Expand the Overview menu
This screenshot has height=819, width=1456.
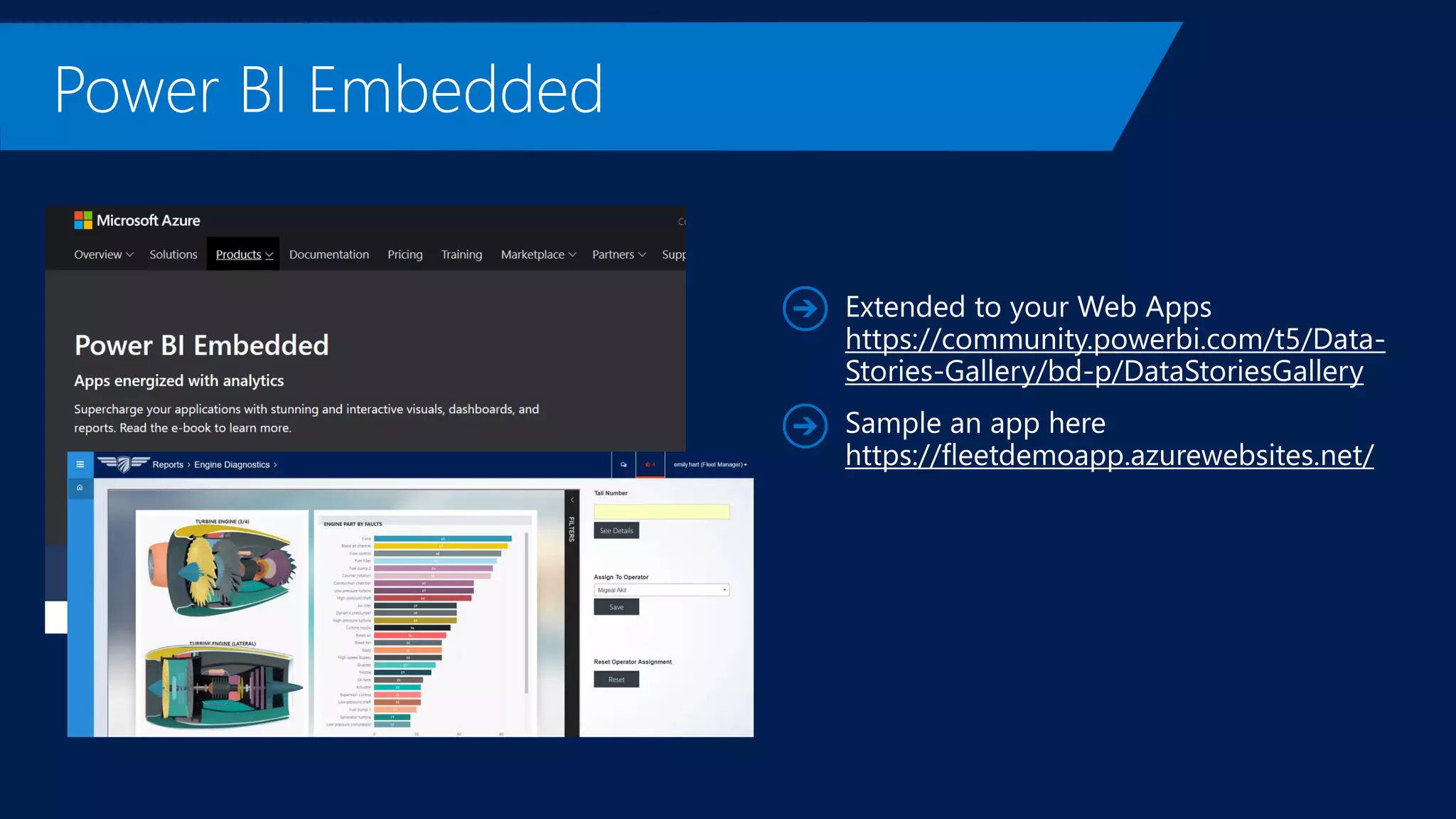click(x=103, y=255)
